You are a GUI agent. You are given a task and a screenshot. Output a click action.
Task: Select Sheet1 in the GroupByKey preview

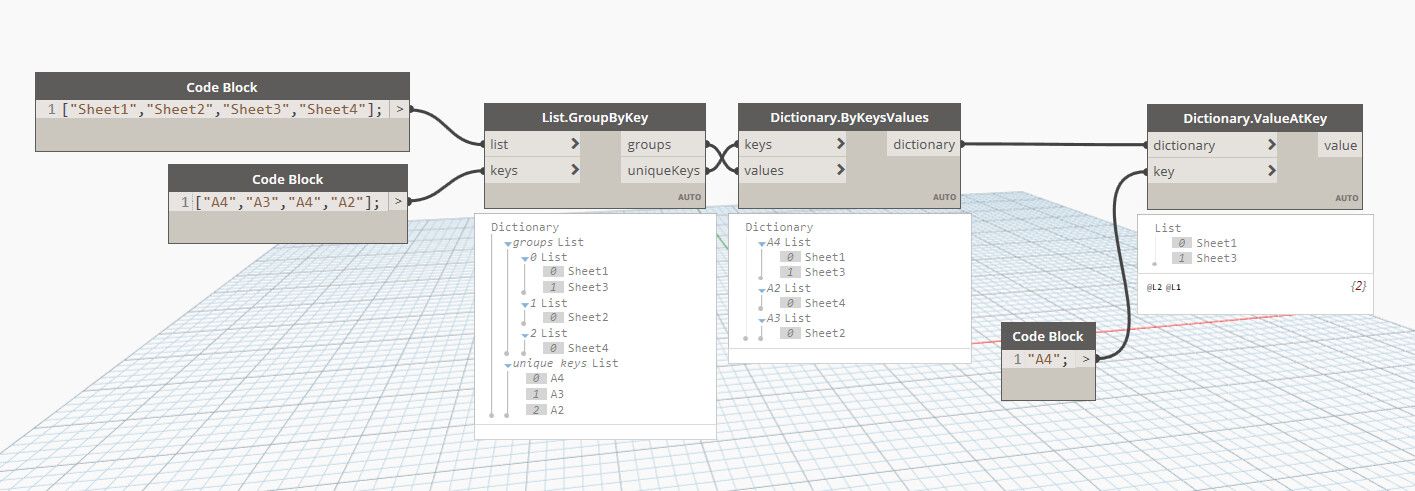[588, 272]
